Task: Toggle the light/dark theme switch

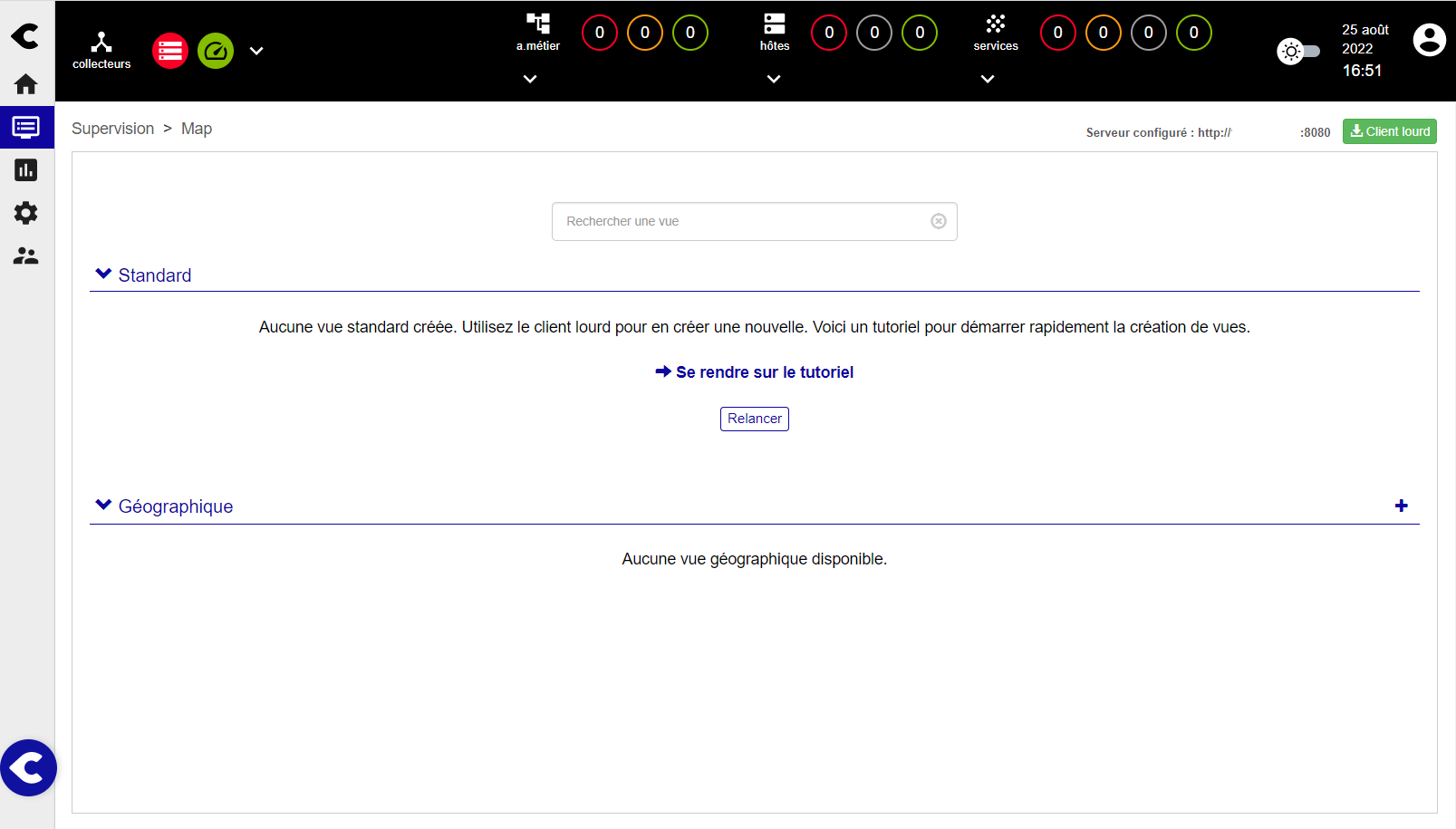Action: click(x=1298, y=52)
